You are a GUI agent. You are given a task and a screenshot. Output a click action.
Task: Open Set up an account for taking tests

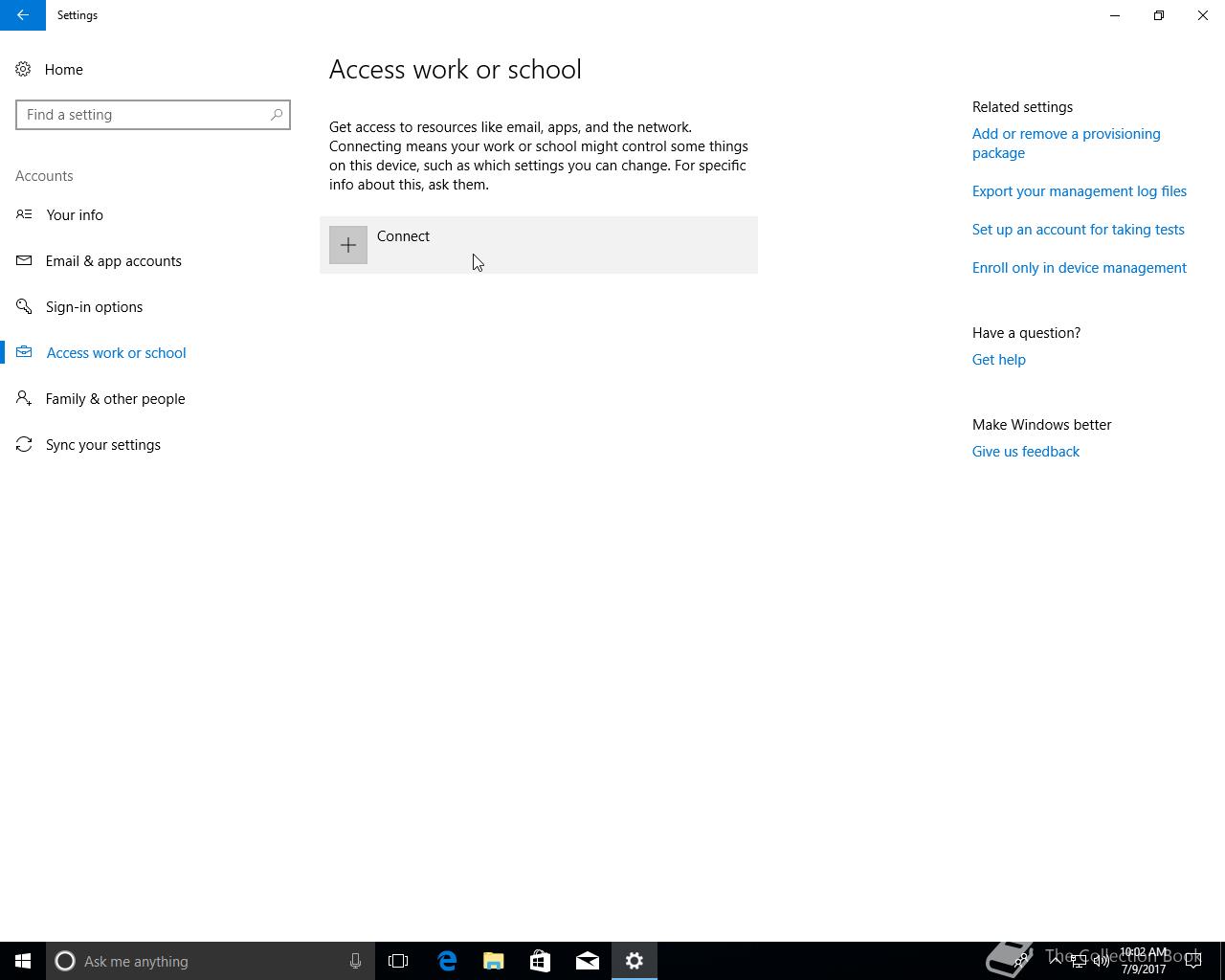click(x=1079, y=230)
